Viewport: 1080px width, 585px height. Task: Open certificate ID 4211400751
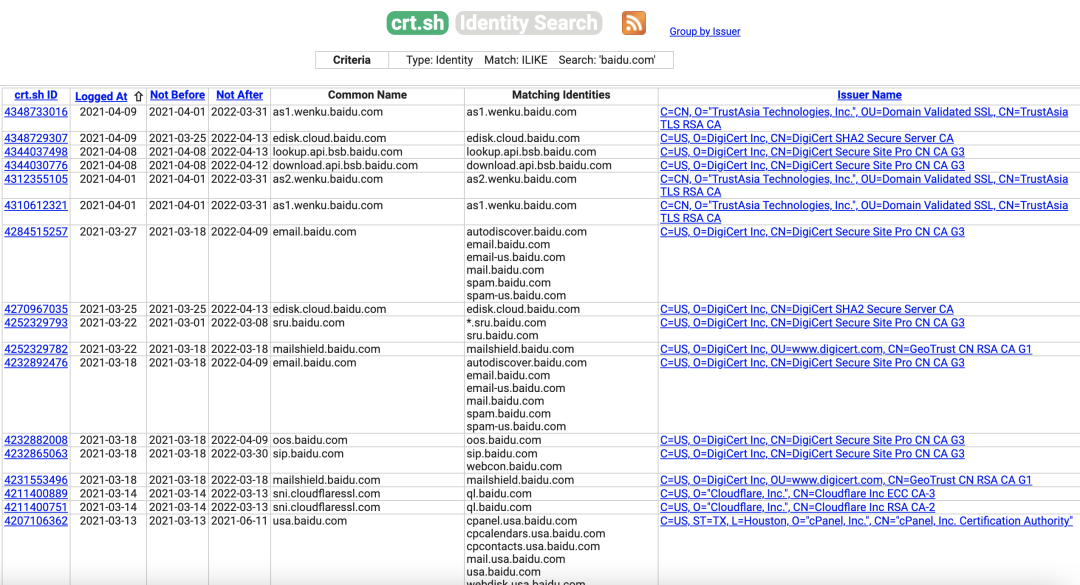(36, 507)
